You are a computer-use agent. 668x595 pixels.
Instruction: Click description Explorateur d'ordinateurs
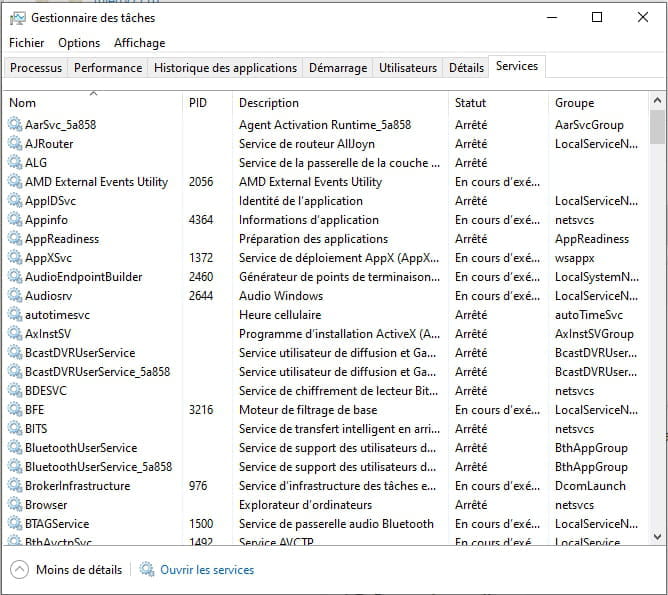pos(305,505)
